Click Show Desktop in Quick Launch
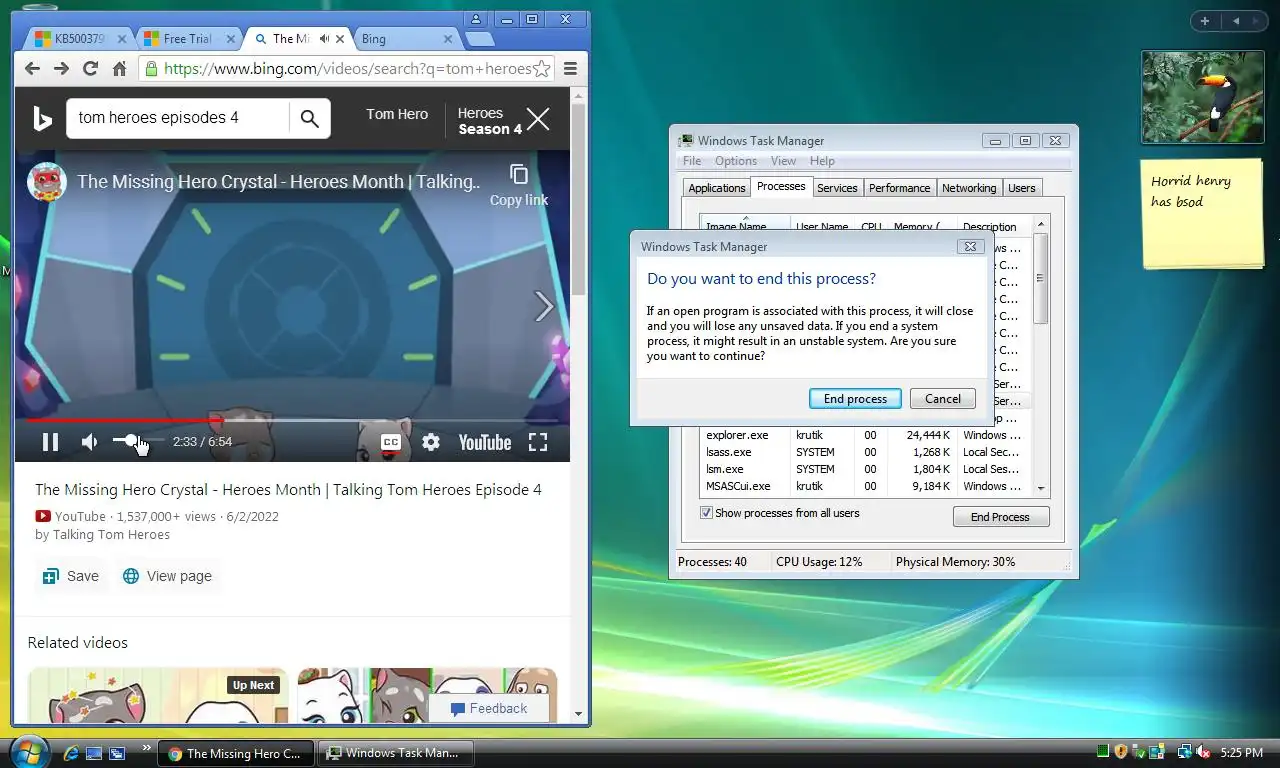This screenshot has width=1280, height=768. coord(94,753)
